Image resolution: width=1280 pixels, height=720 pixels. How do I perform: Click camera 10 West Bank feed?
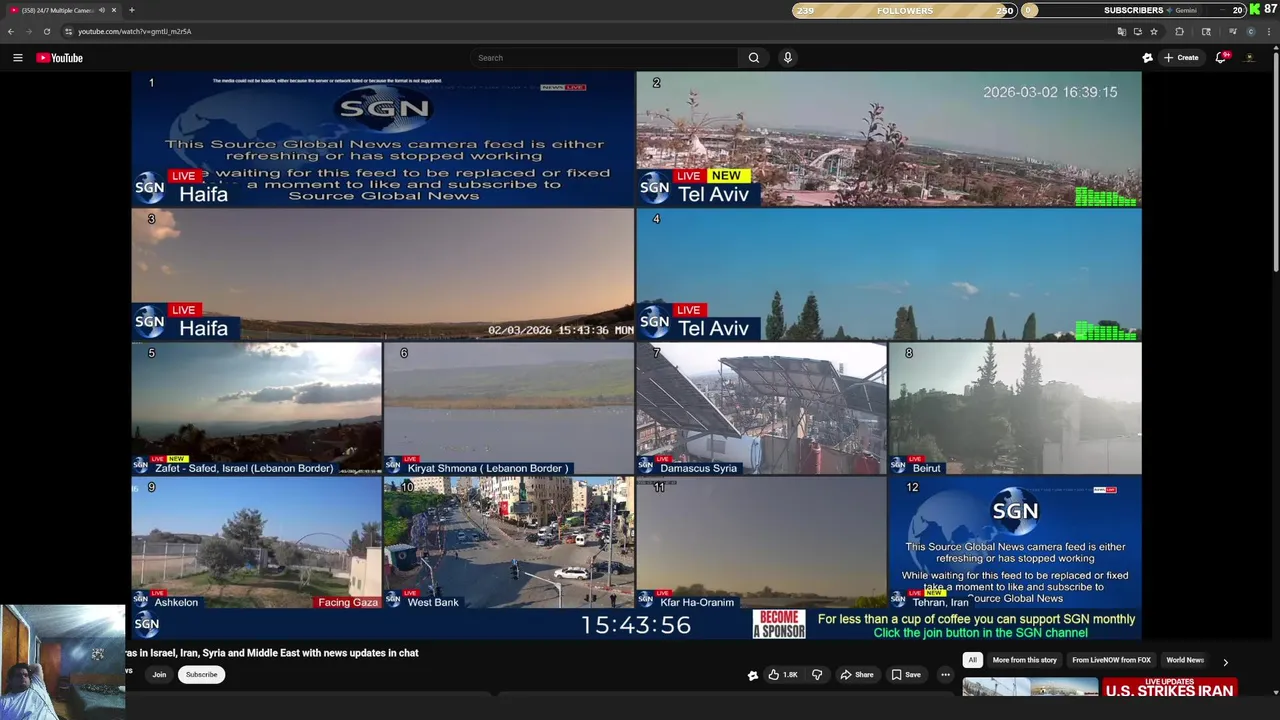click(x=508, y=543)
